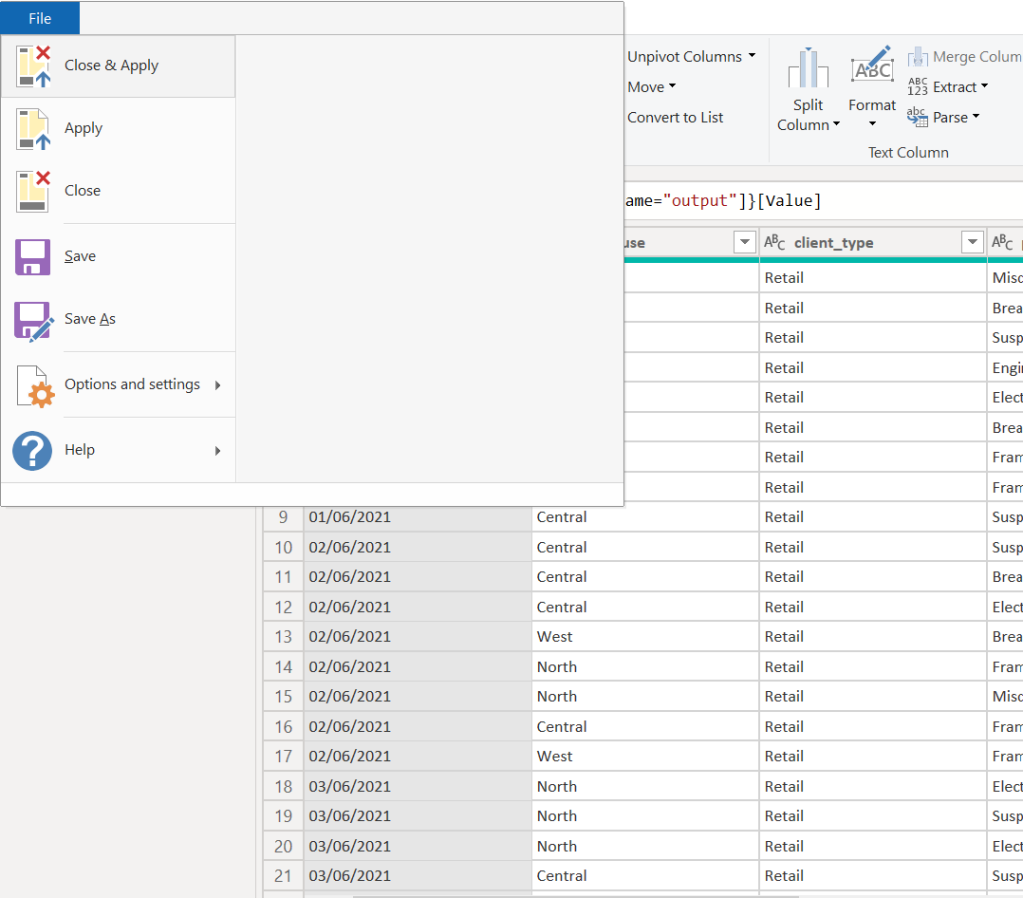The image size is (1023, 898).
Task: Click the Options and settings gear icon
Action: 36,386
